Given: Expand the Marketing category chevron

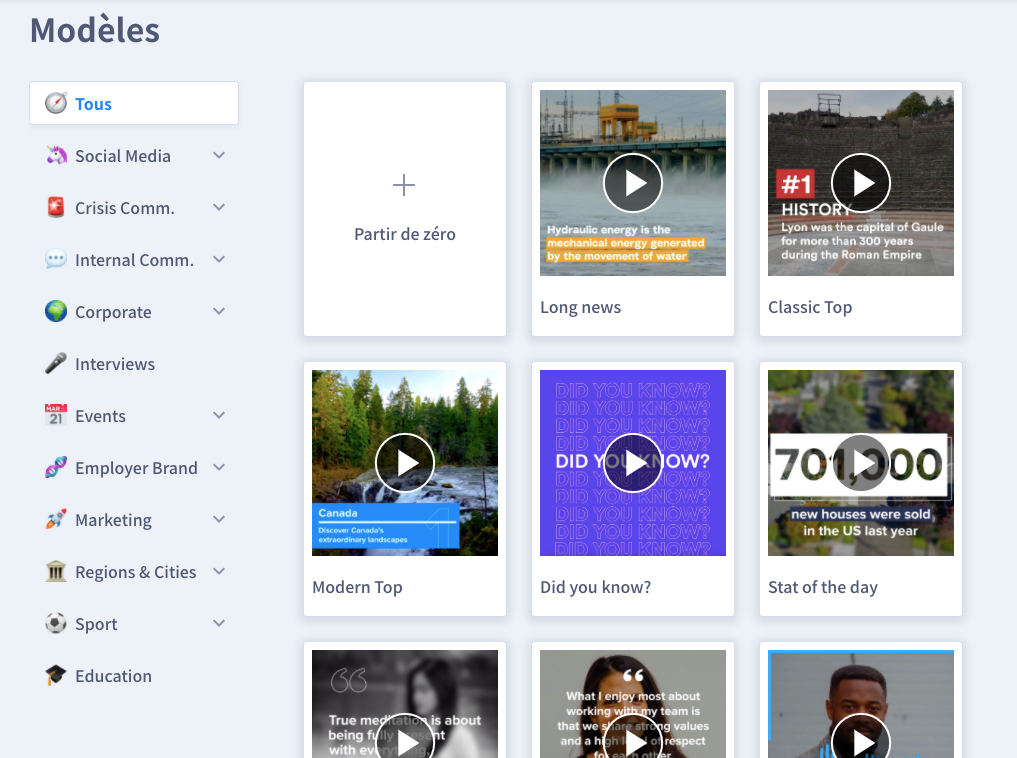Looking at the screenshot, I should point(219,519).
